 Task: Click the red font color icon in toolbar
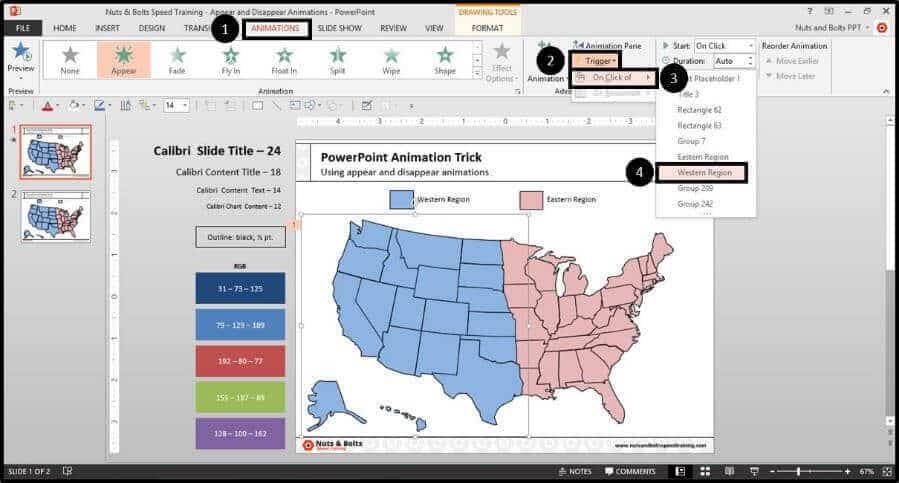tap(48, 106)
